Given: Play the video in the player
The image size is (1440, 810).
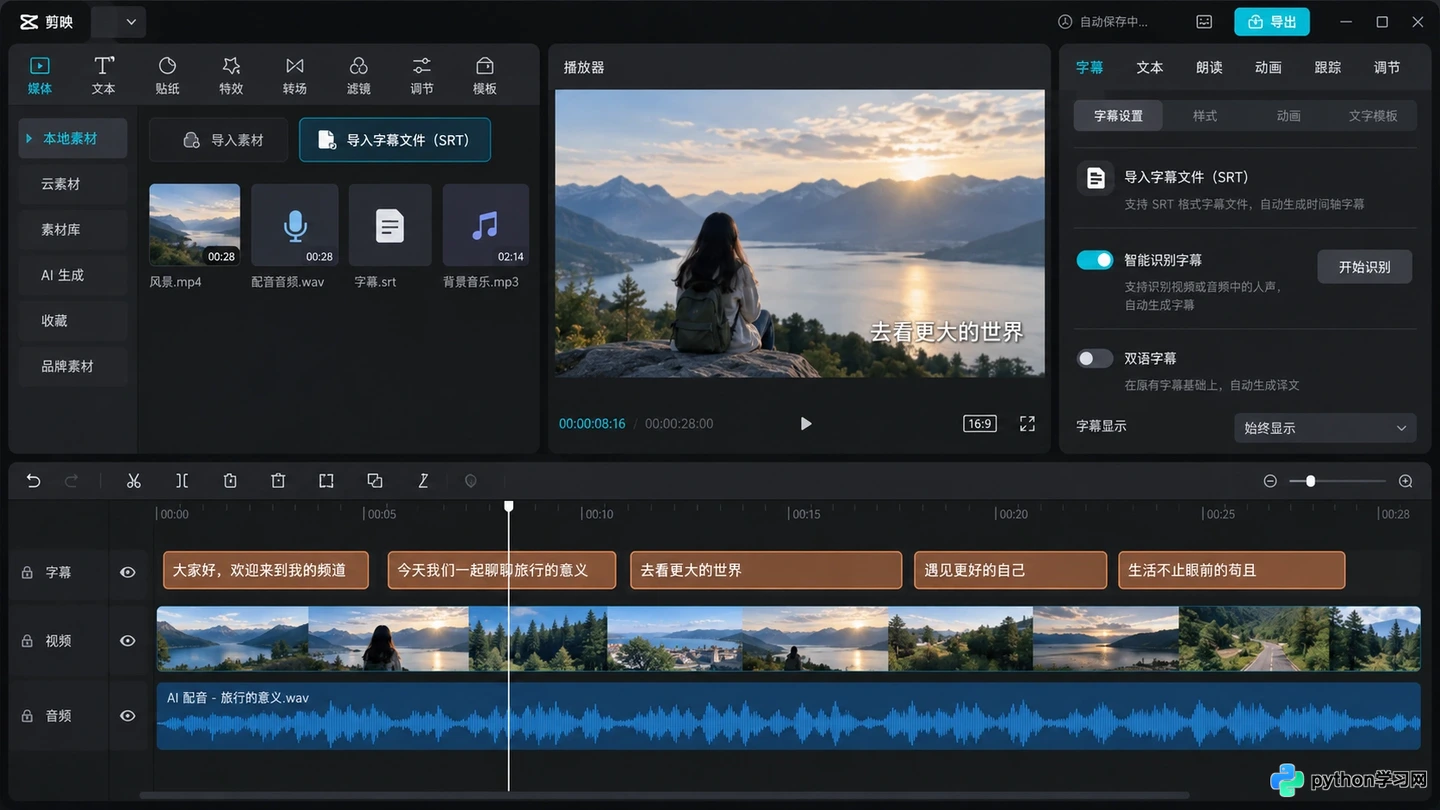Looking at the screenshot, I should [806, 424].
